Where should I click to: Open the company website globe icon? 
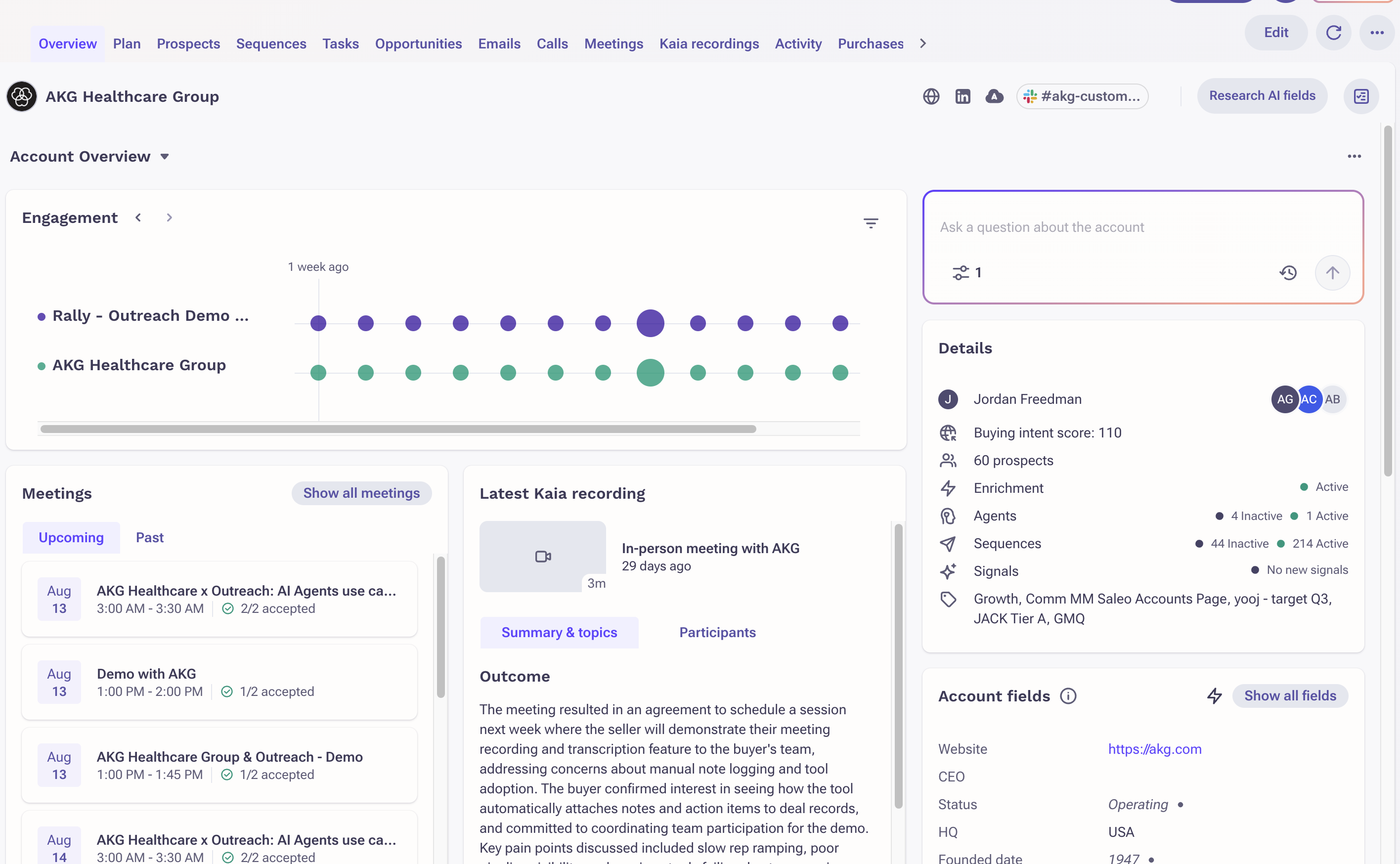click(x=931, y=96)
